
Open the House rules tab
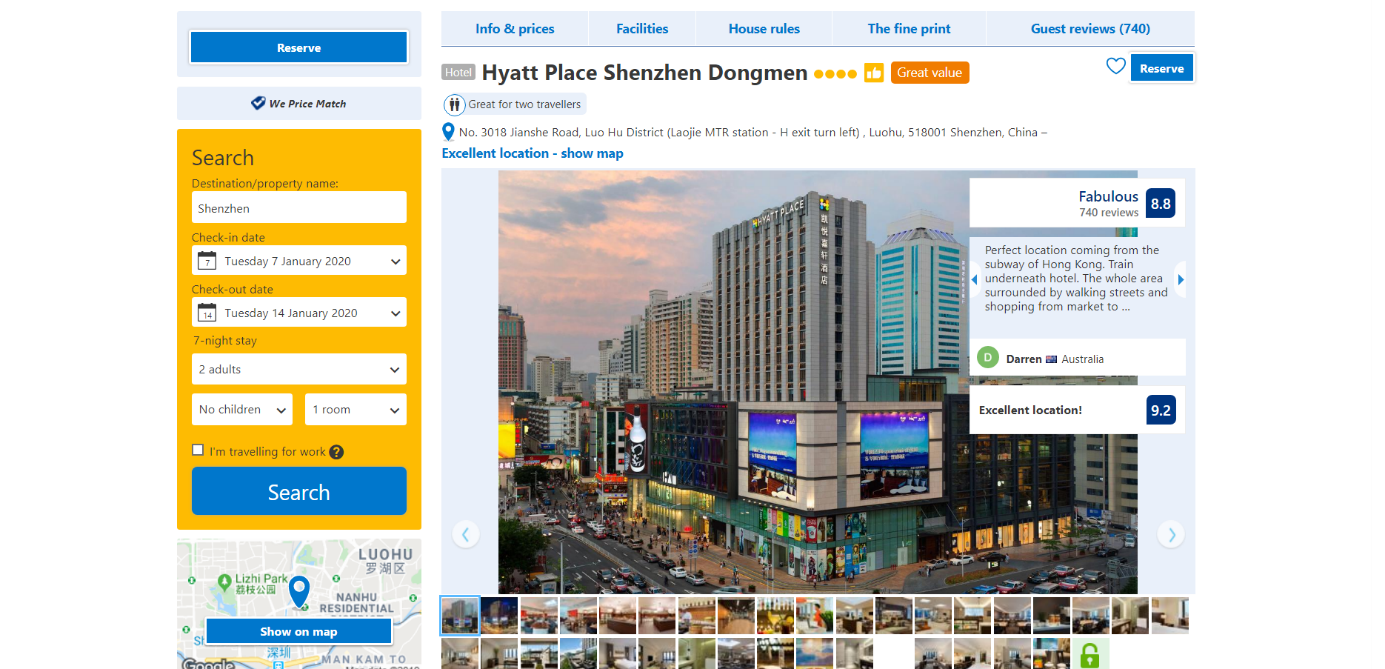pyautogui.click(x=764, y=29)
